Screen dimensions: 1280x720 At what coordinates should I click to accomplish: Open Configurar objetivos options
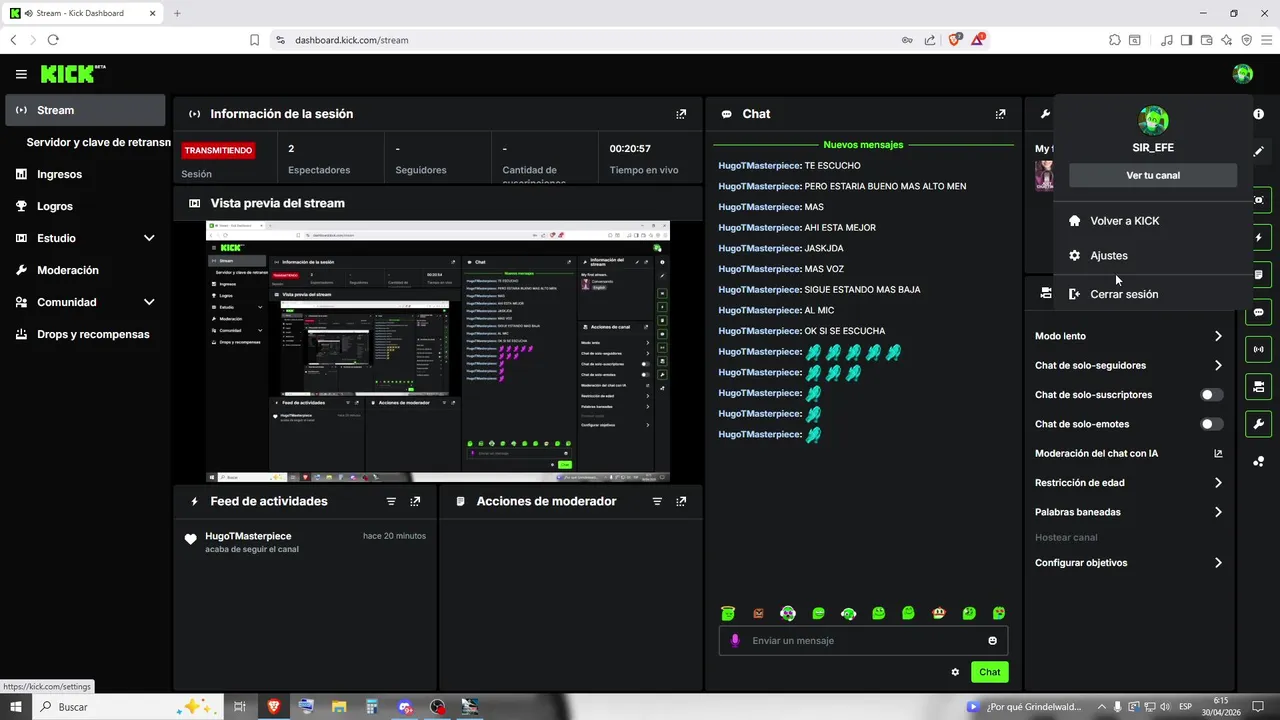point(1128,563)
